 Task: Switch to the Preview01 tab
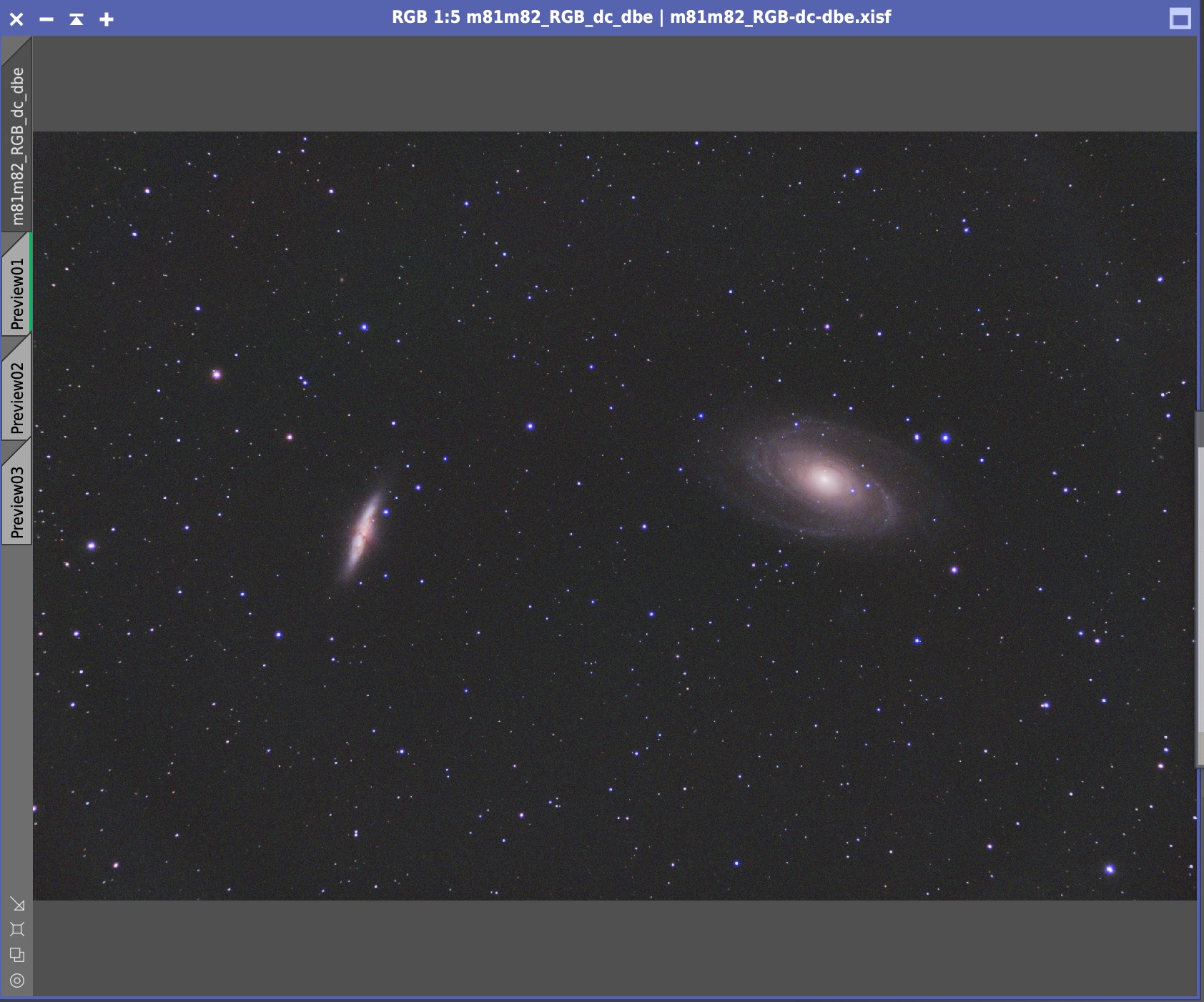[16, 287]
